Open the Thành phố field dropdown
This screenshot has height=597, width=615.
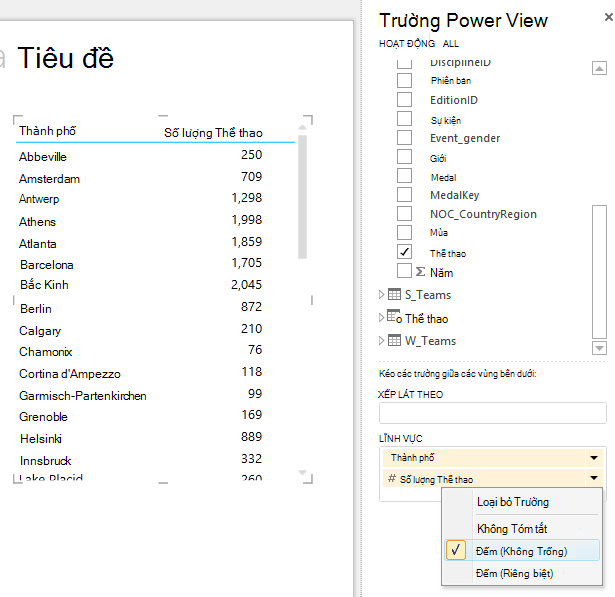pyautogui.click(x=594, y=458)
